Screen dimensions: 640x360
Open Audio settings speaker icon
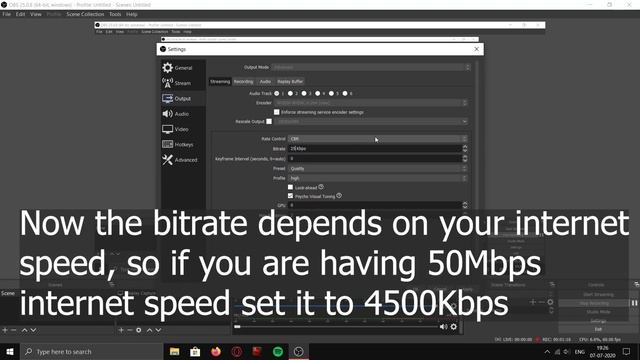pyautogui.click(x=167, y=114)
